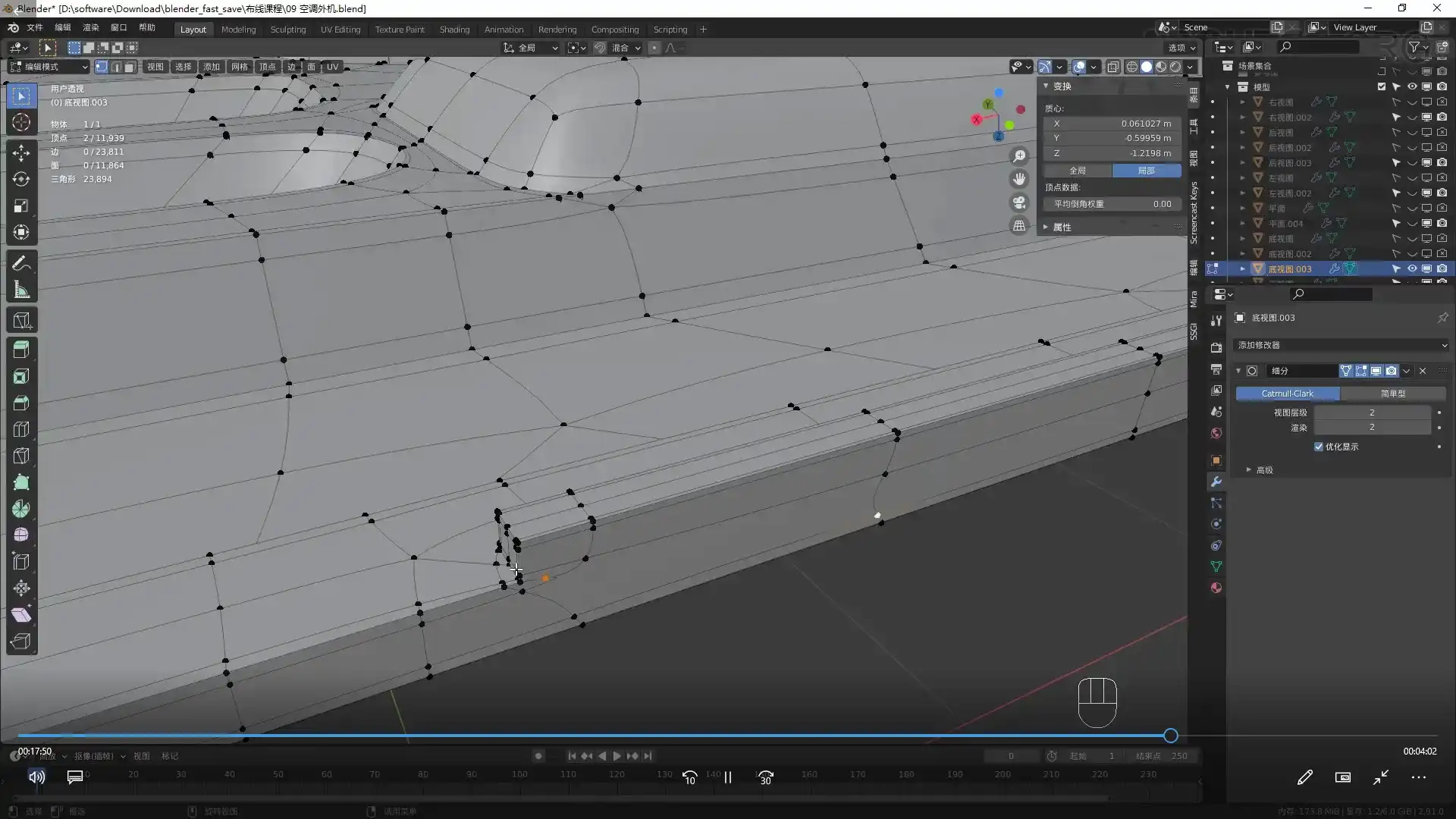The width and height of the screenshot is (1456, 819).
Task: Activate the Annotate tool
Action: coord(20,262)
